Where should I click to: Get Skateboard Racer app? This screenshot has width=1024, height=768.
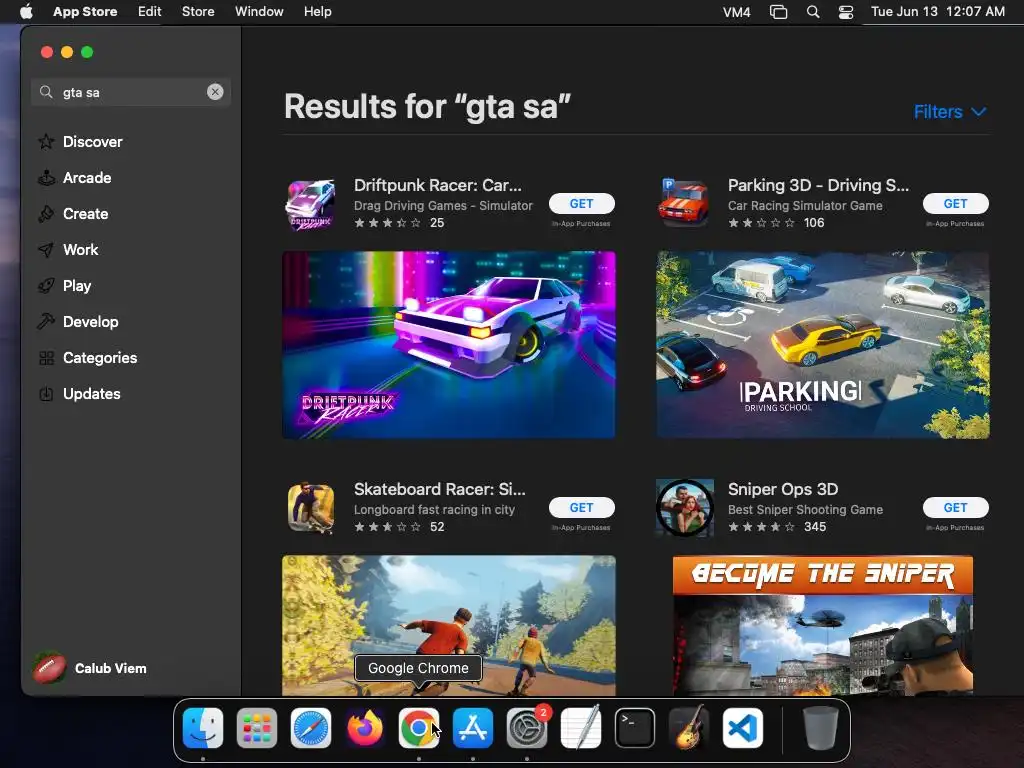point(581,507)
